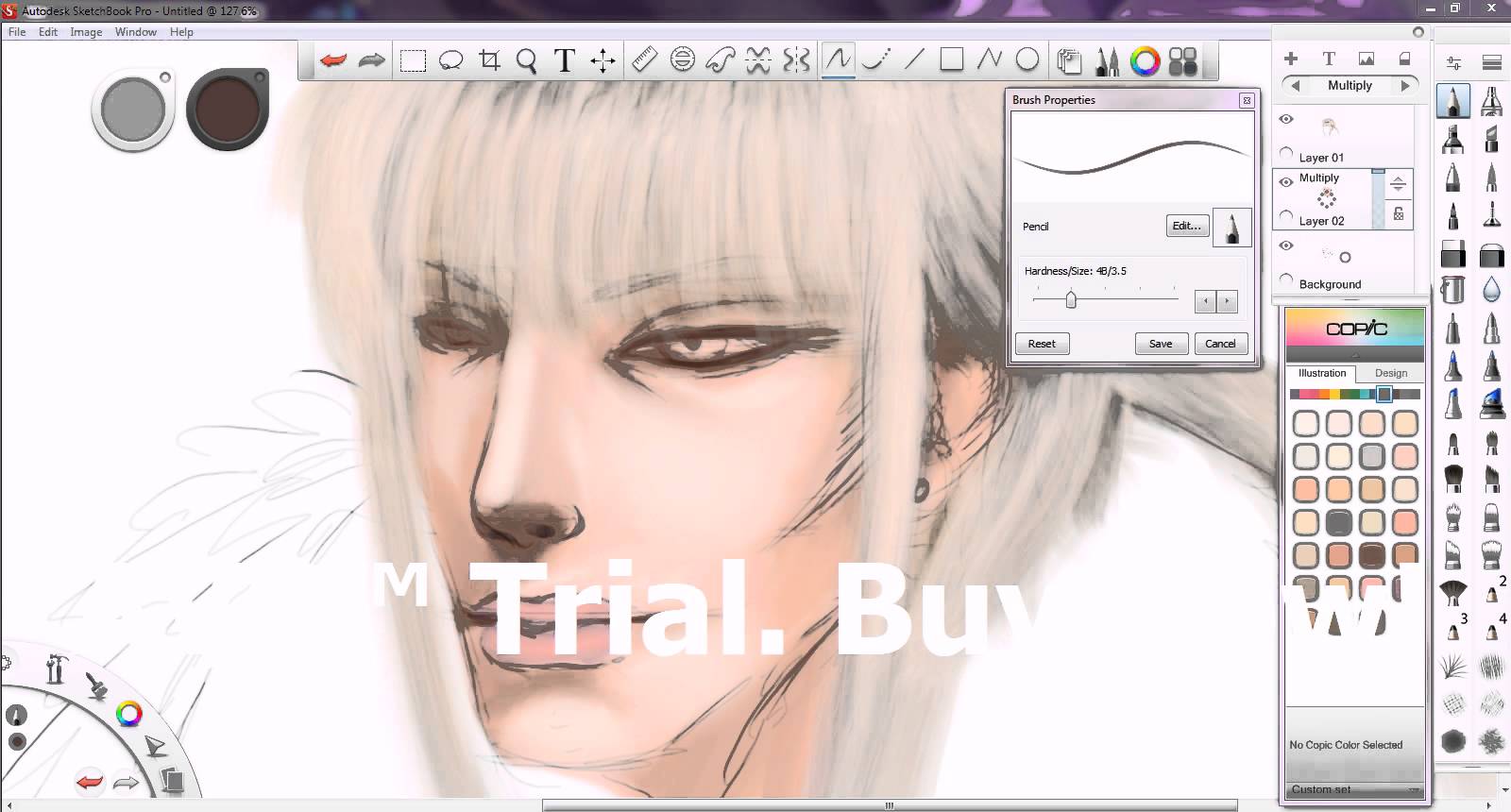Image resolution: width=1511 pixels, height=812 pixels.
Task: Toggle the Background layer radio marker
Action: click(x=1286, y=279)
